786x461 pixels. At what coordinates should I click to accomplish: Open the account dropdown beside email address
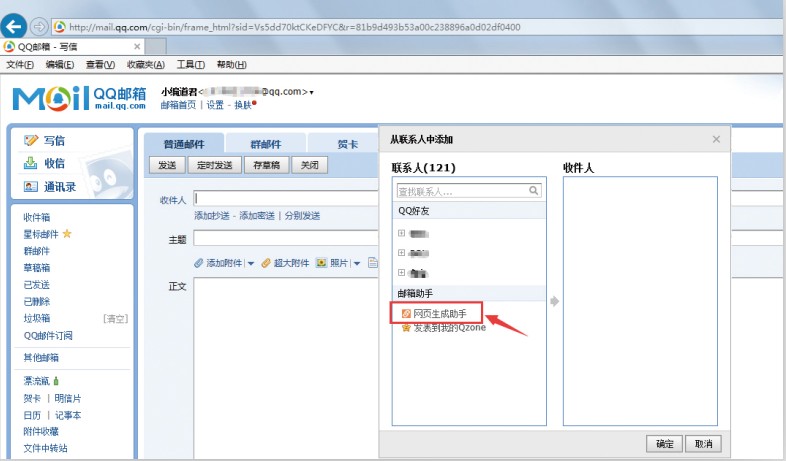(x=311, y=92)
